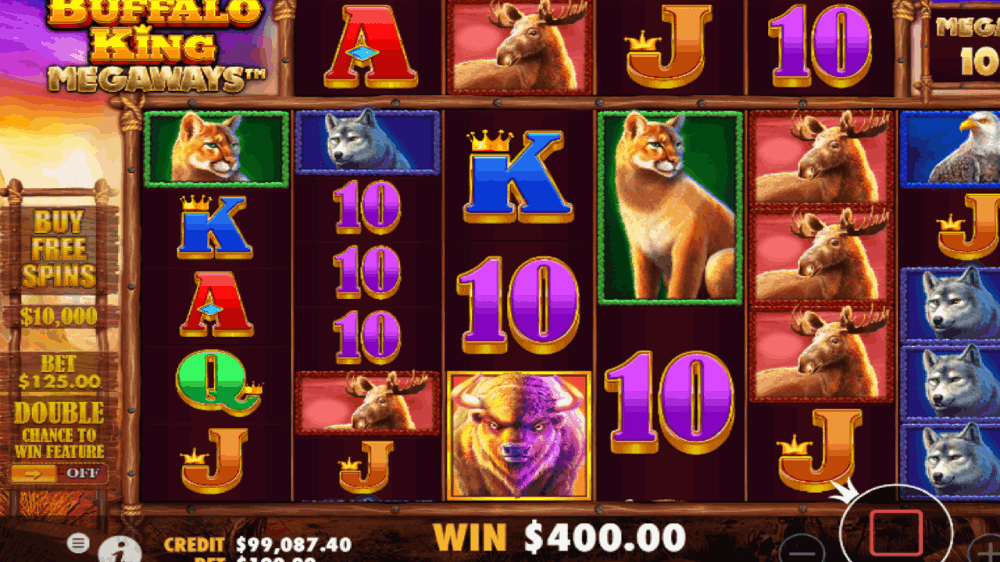Toggle Double Chance feature OFF switch

pos(59,473)
